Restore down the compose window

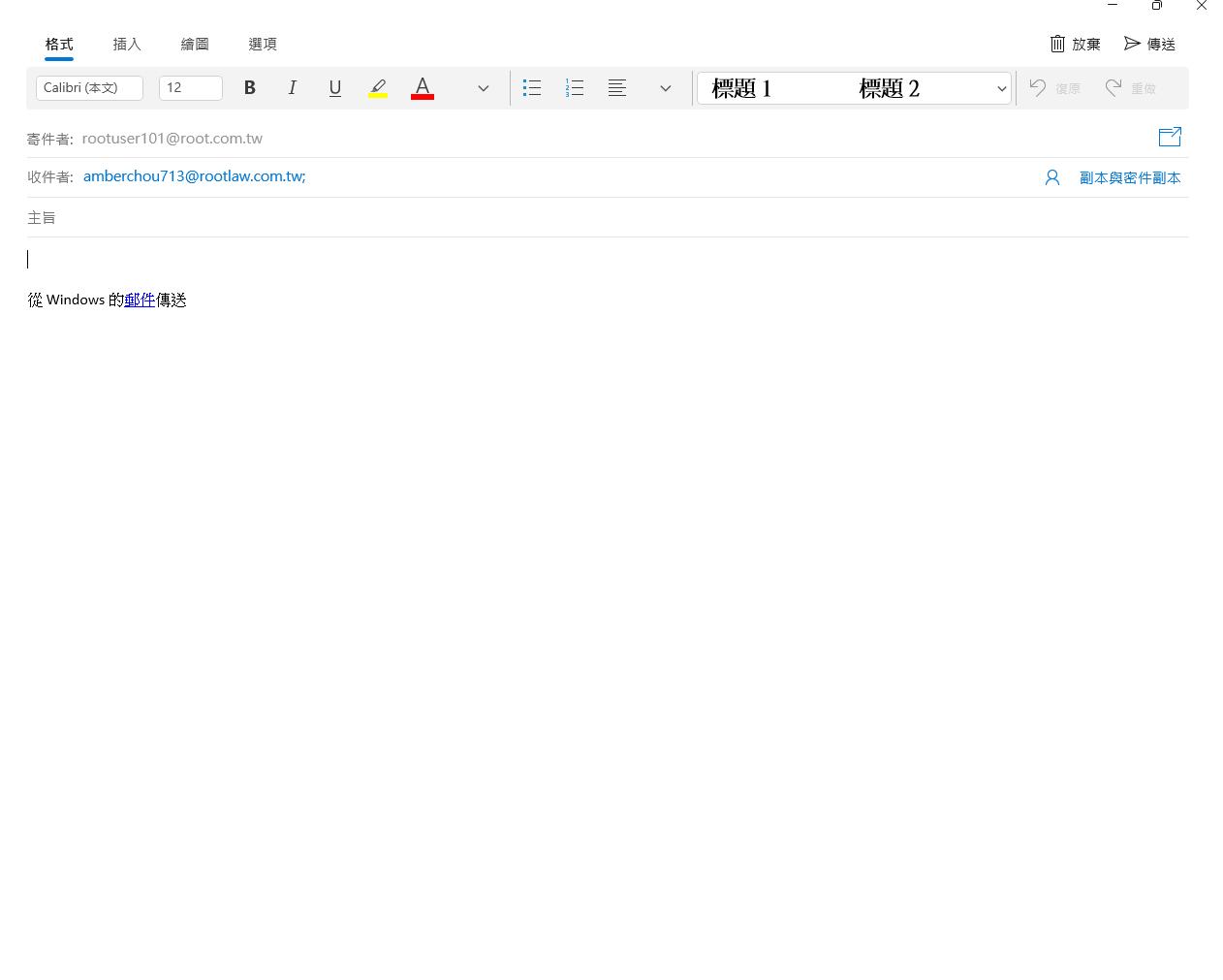1157,6
